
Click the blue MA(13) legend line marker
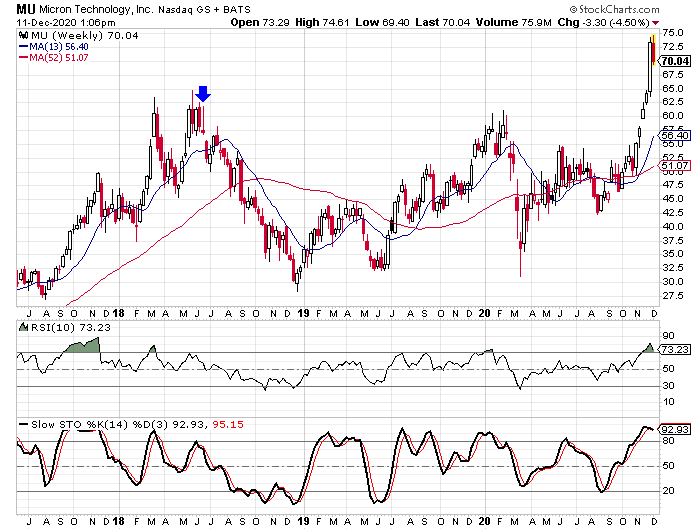21,45
